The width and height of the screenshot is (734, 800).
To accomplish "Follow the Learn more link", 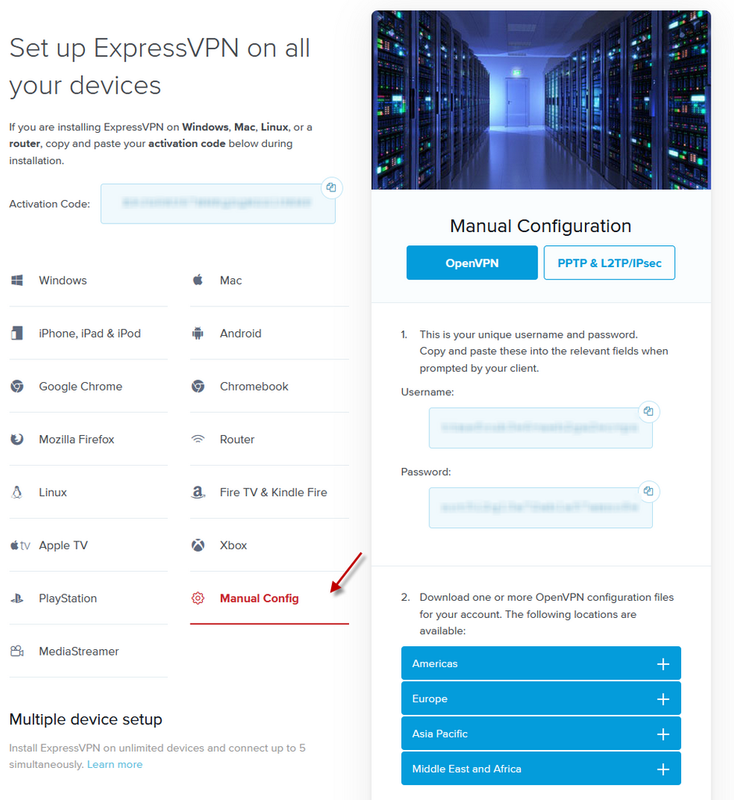I will (115, 764).
